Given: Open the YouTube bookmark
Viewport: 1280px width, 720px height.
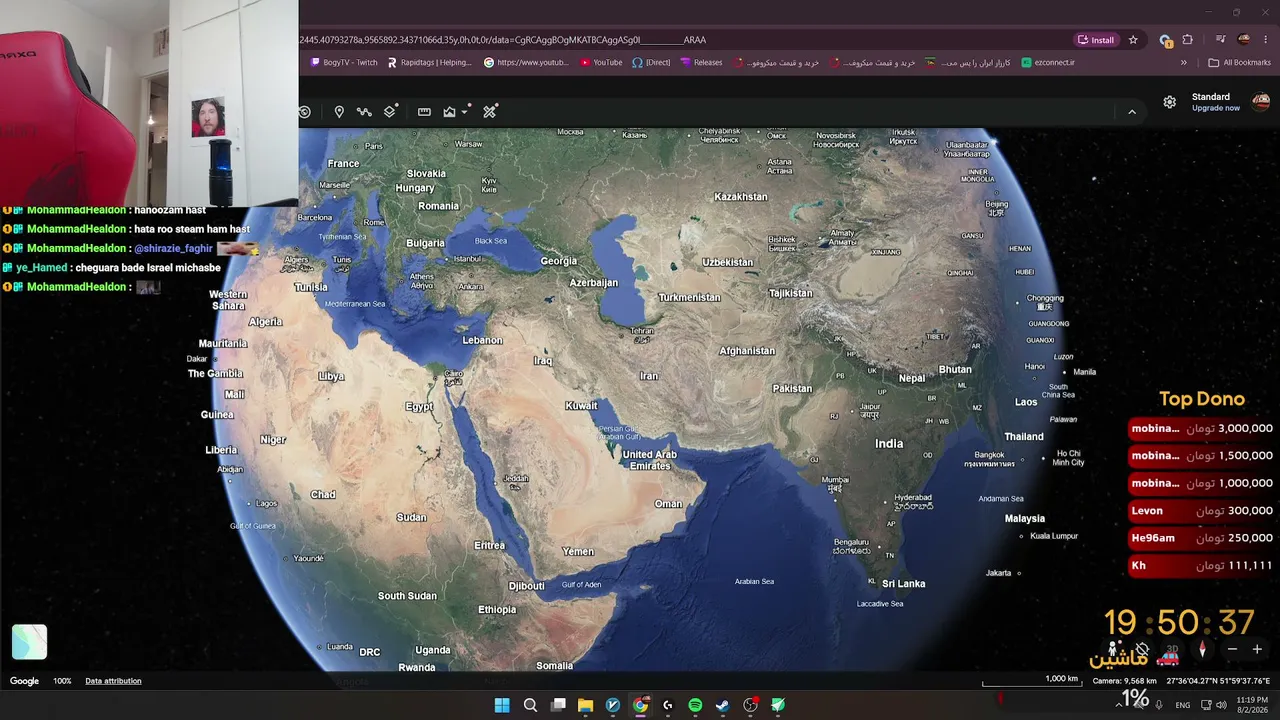Looking at the screenshot, I should point(601,62).
